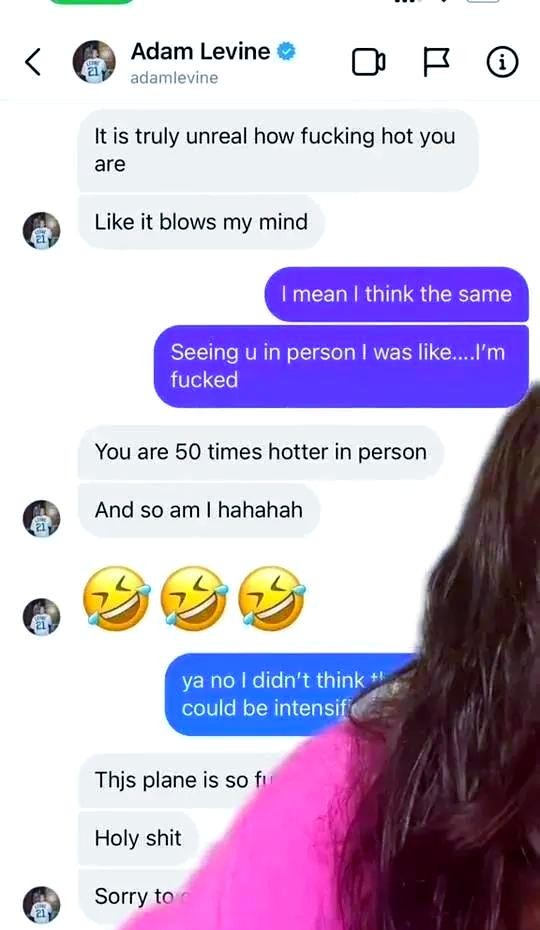The height and width of the screenshot is (930, 540).
Task: Go back using the left chevron arrow
Action: click(x=33, y=62)
